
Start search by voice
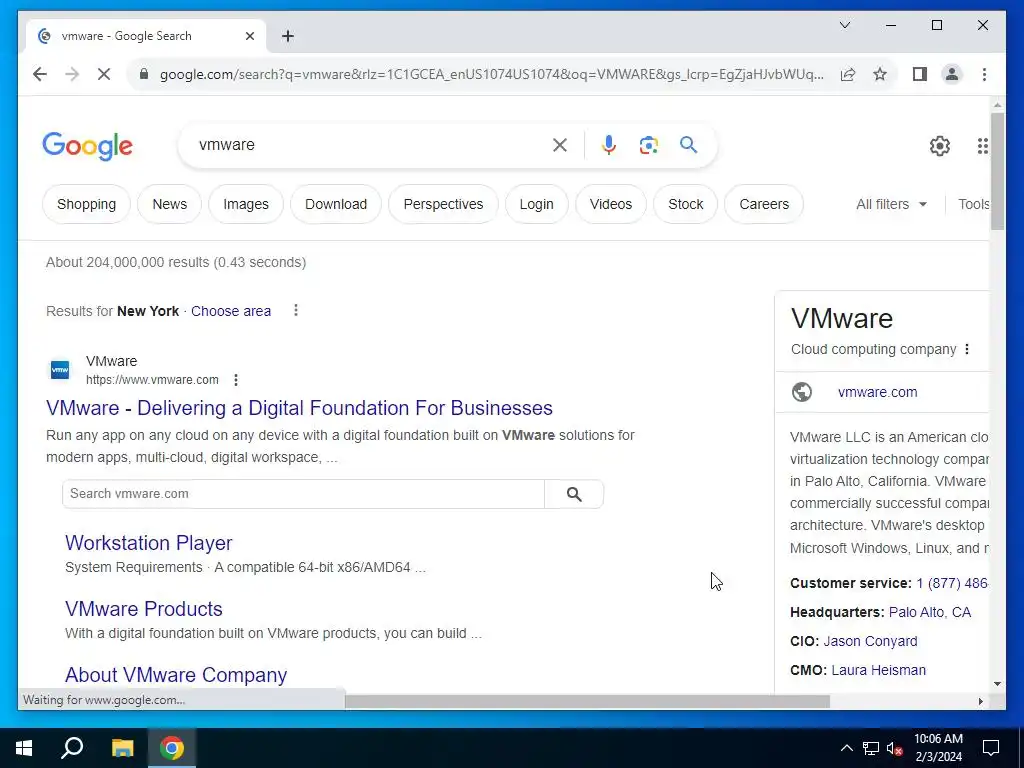click(609, 145)
